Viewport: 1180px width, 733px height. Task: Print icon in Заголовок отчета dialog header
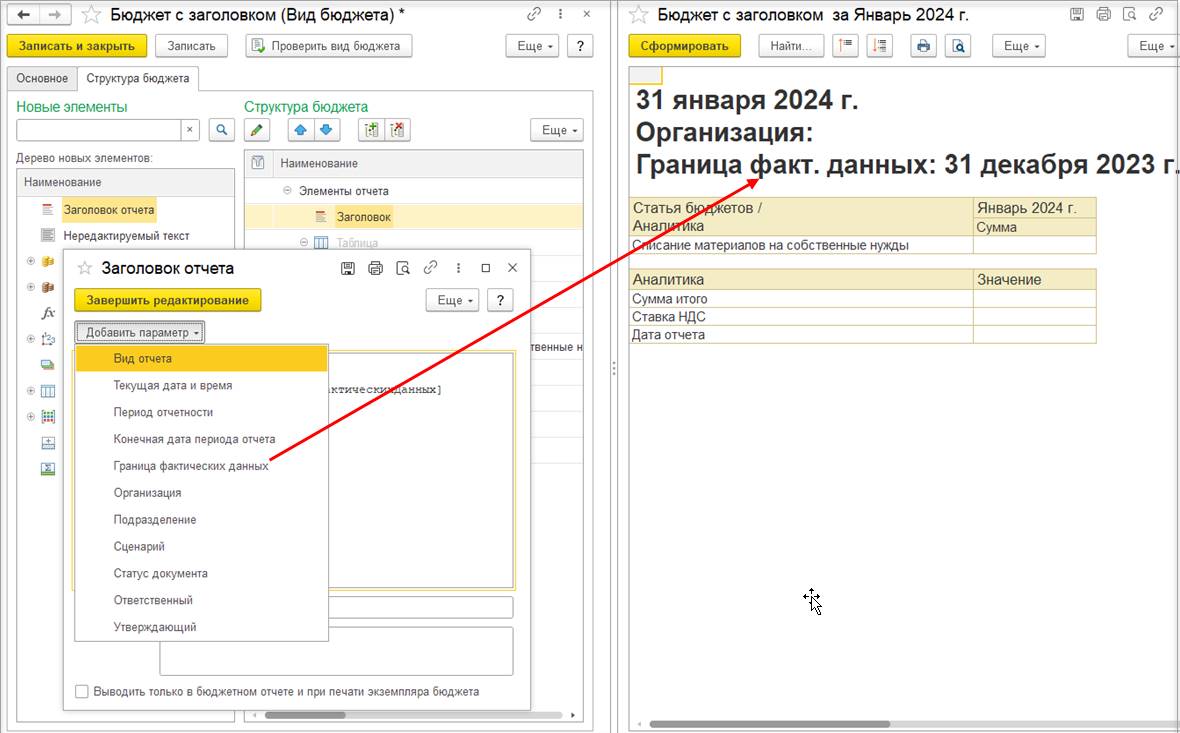click(376, 268)
